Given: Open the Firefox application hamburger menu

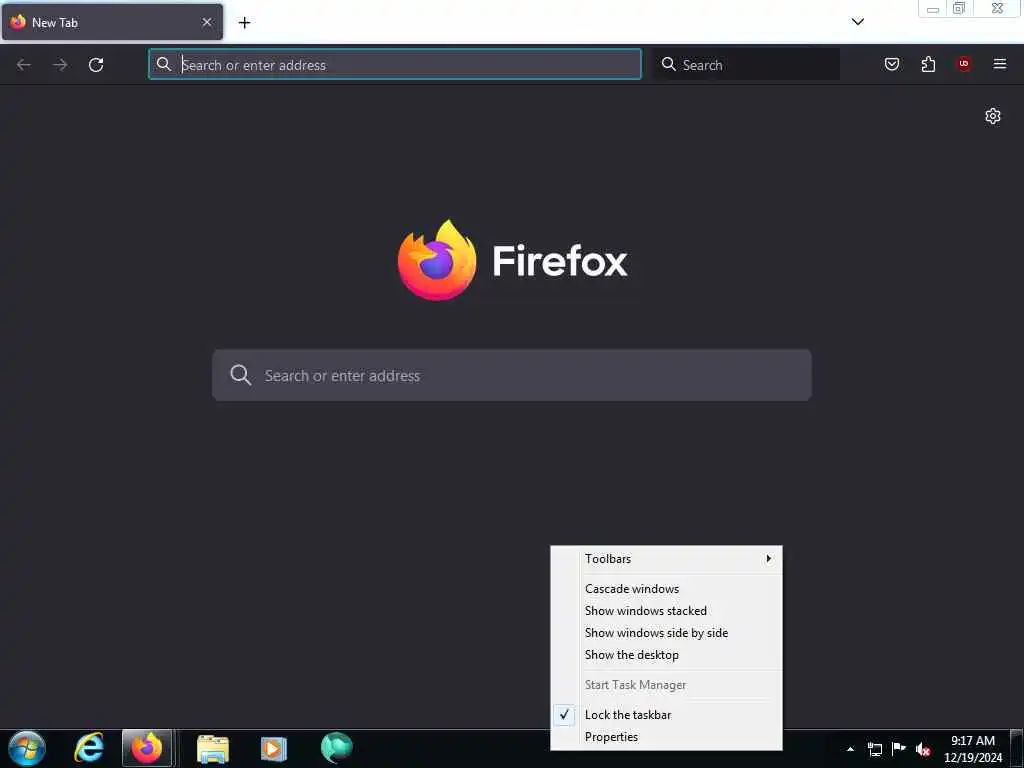Looking at the screenshot, I should click(1000, 64).
